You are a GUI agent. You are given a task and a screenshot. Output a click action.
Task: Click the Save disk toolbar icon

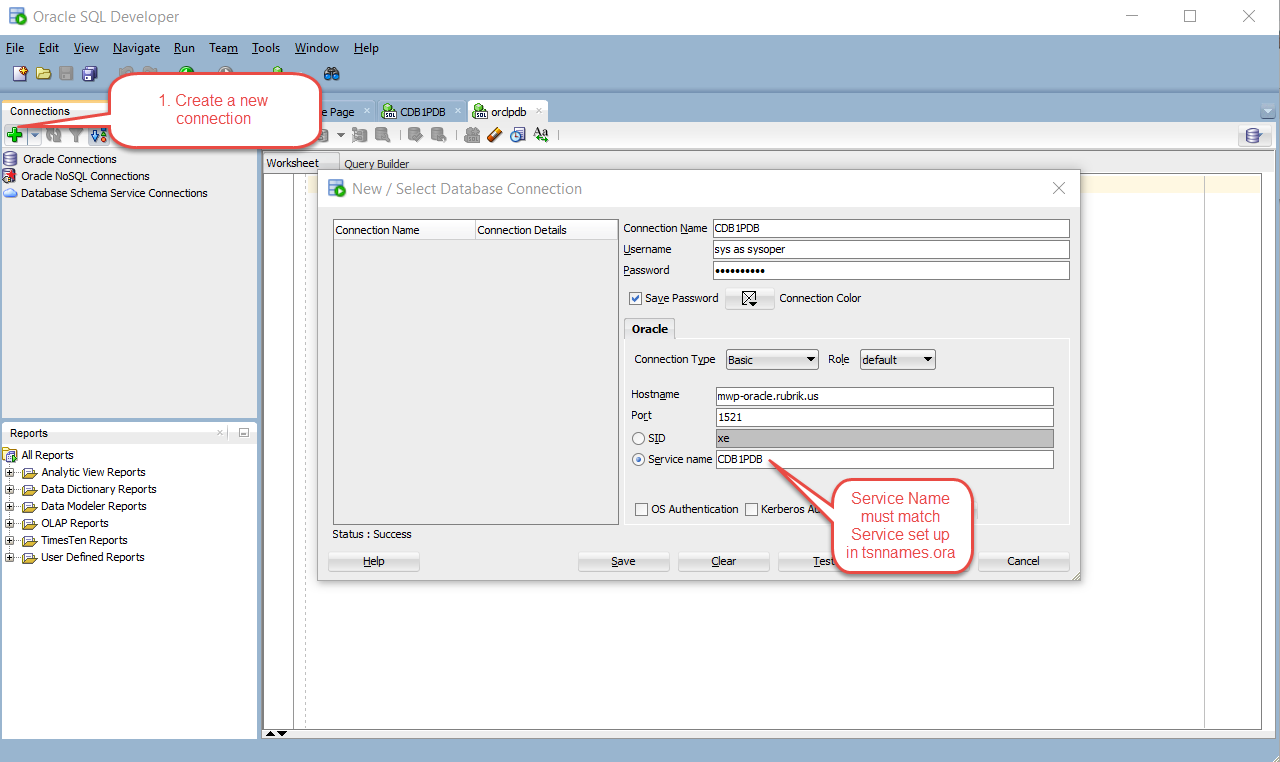(x=66, y=73)
